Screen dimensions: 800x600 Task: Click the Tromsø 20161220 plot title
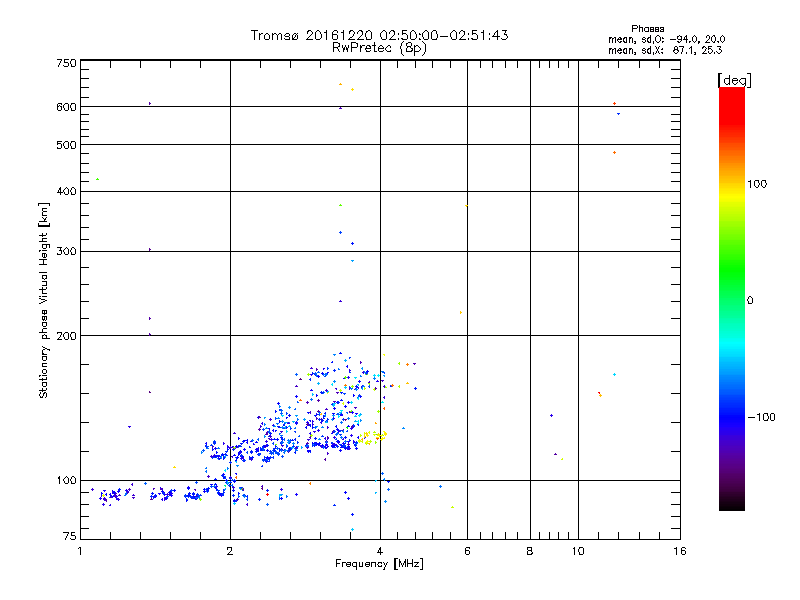point(379,35)
